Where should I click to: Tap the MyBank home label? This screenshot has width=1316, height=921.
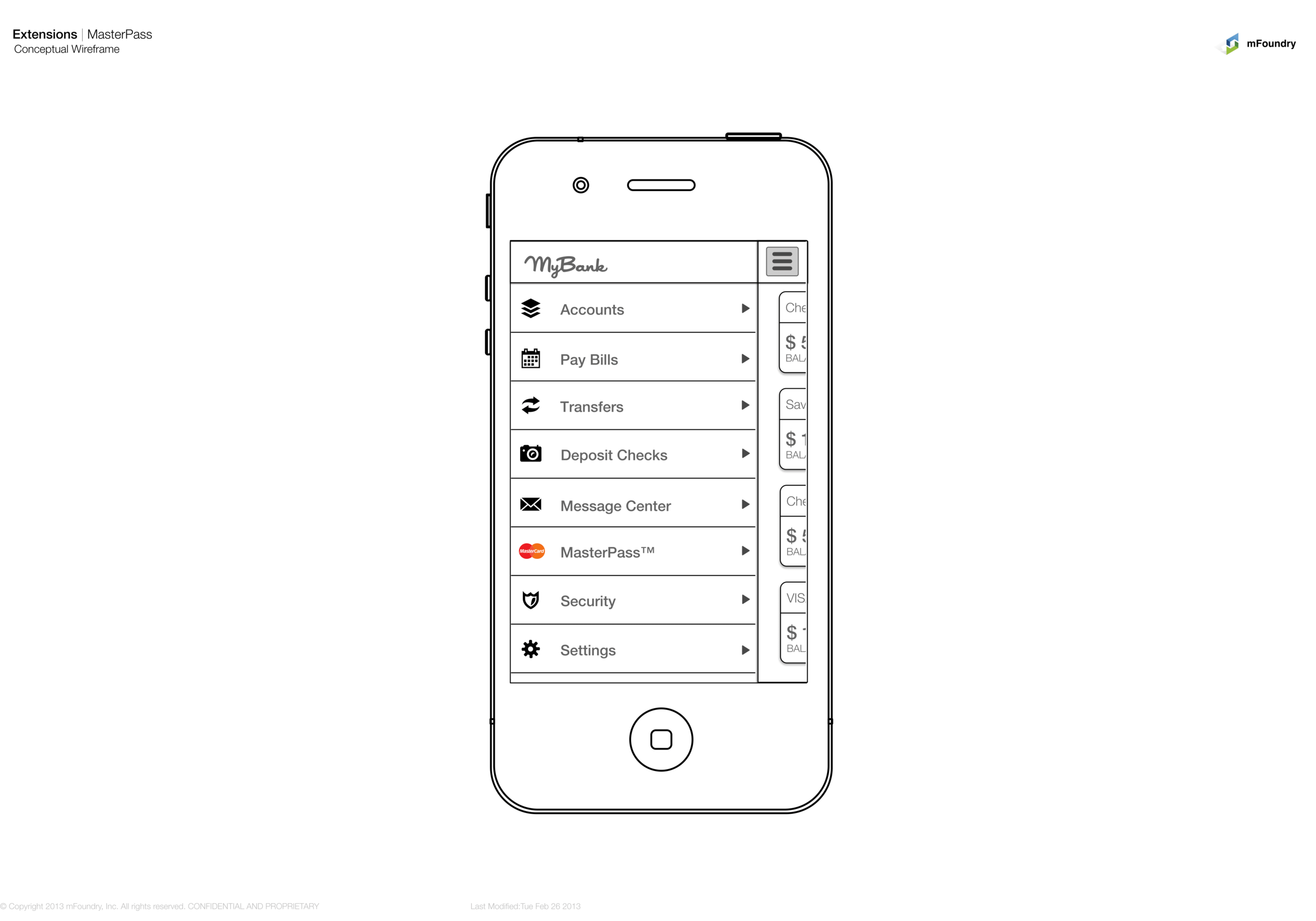pos(564,263)
